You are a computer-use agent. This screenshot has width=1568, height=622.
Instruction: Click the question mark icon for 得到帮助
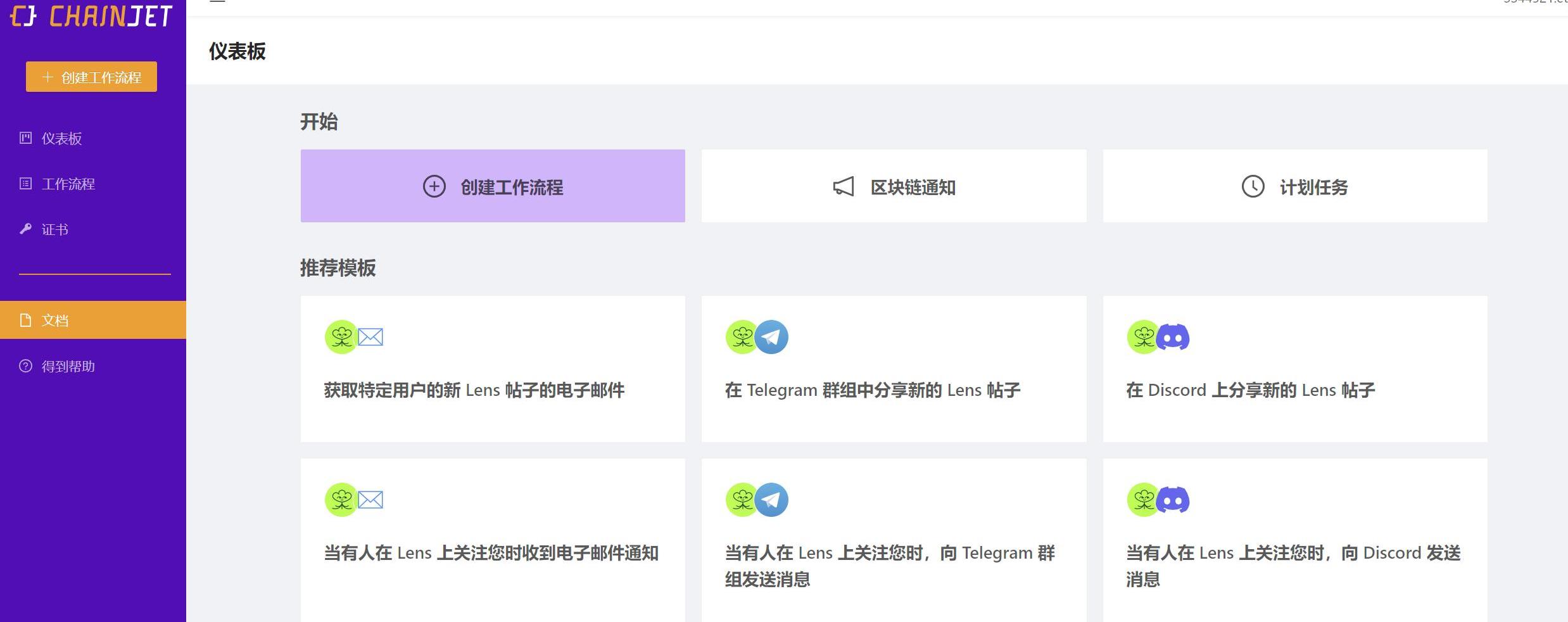point(25,366)
